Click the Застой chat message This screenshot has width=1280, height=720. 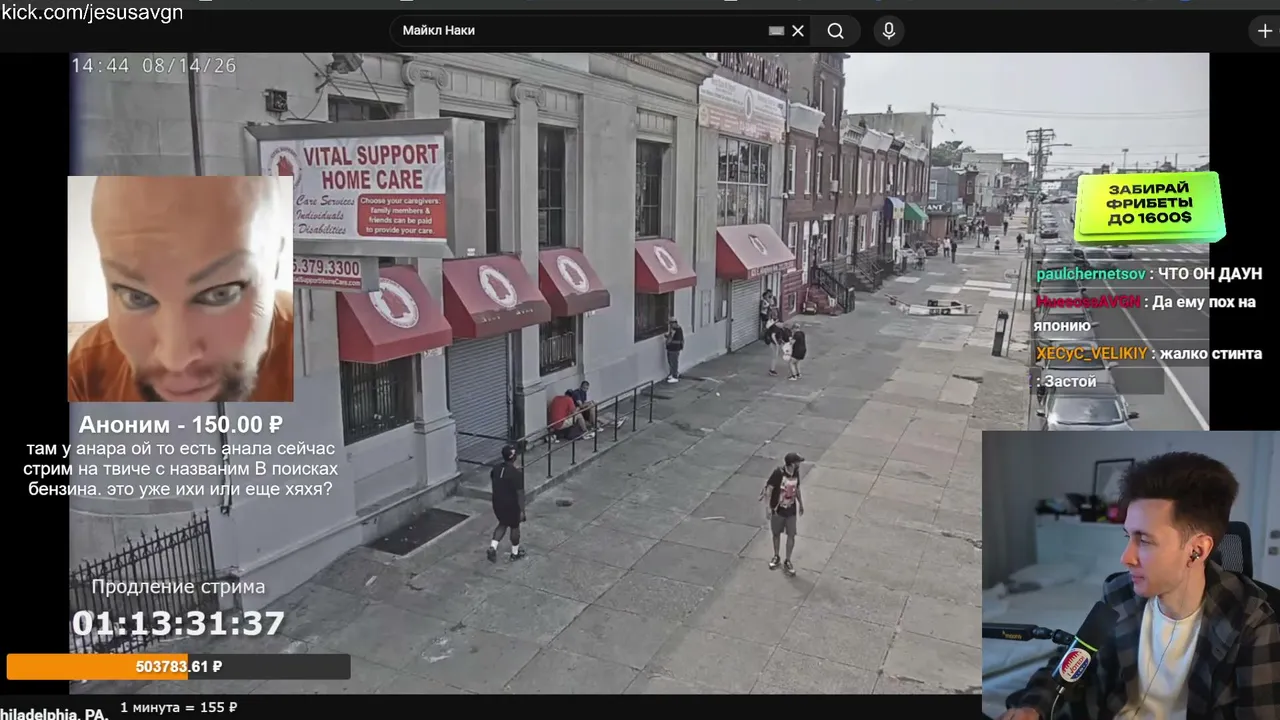1071,382
